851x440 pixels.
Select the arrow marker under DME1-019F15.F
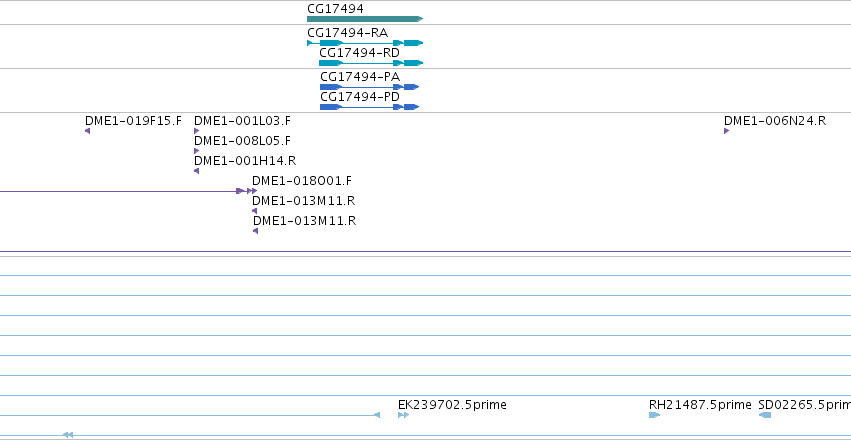pos(87,131)
